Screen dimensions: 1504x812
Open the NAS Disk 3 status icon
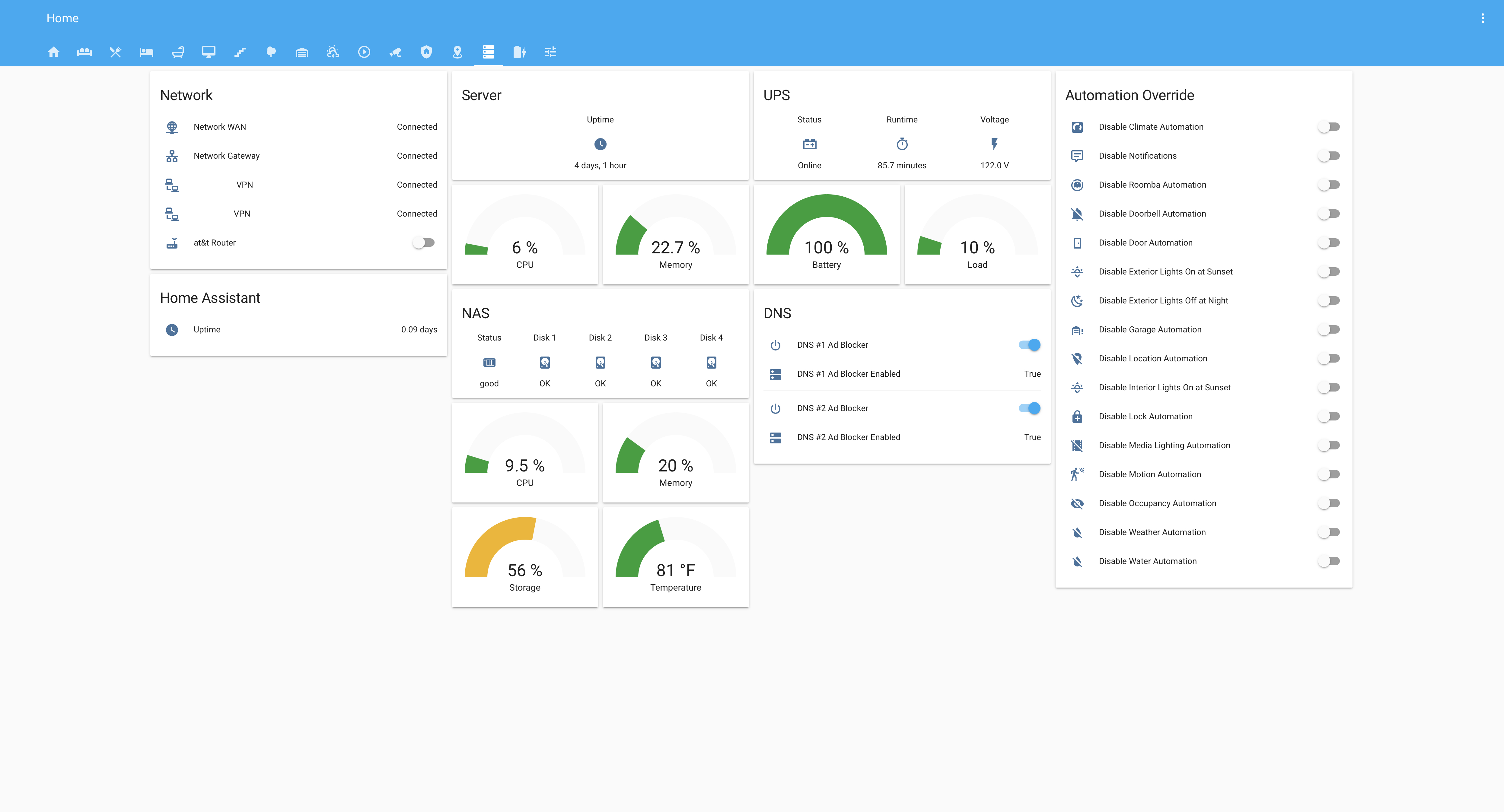point(656,363)
